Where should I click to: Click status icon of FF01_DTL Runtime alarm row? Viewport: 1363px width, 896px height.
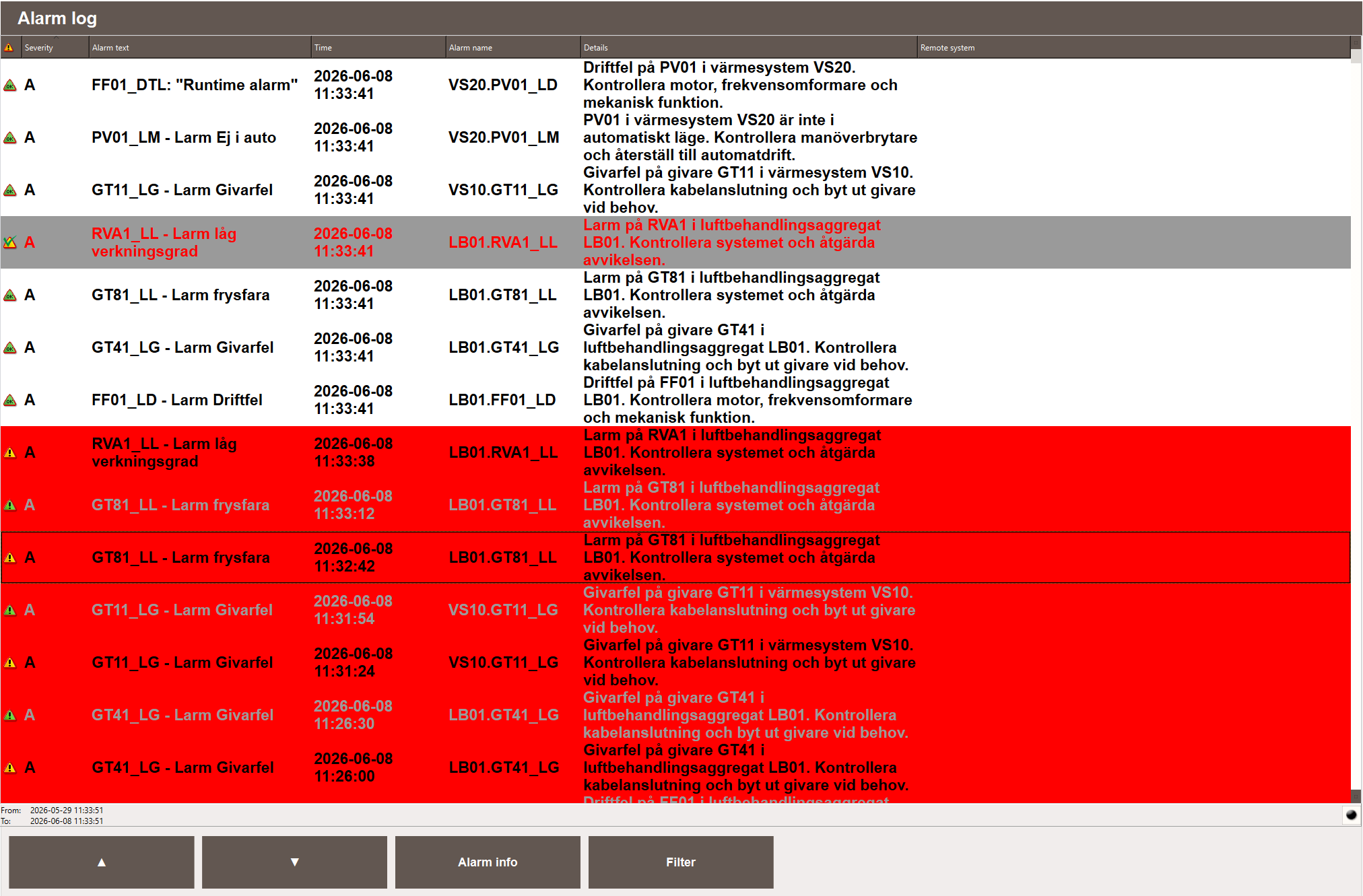pos(10,85)
